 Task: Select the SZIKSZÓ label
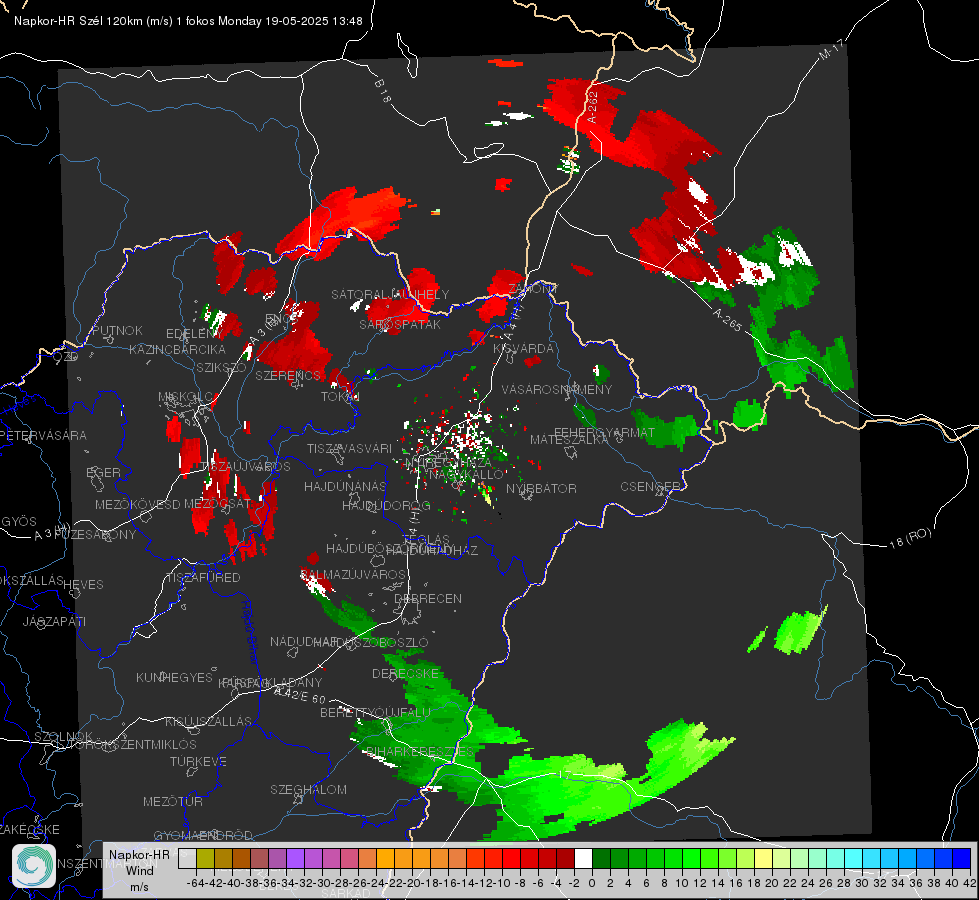pos(222,367)
